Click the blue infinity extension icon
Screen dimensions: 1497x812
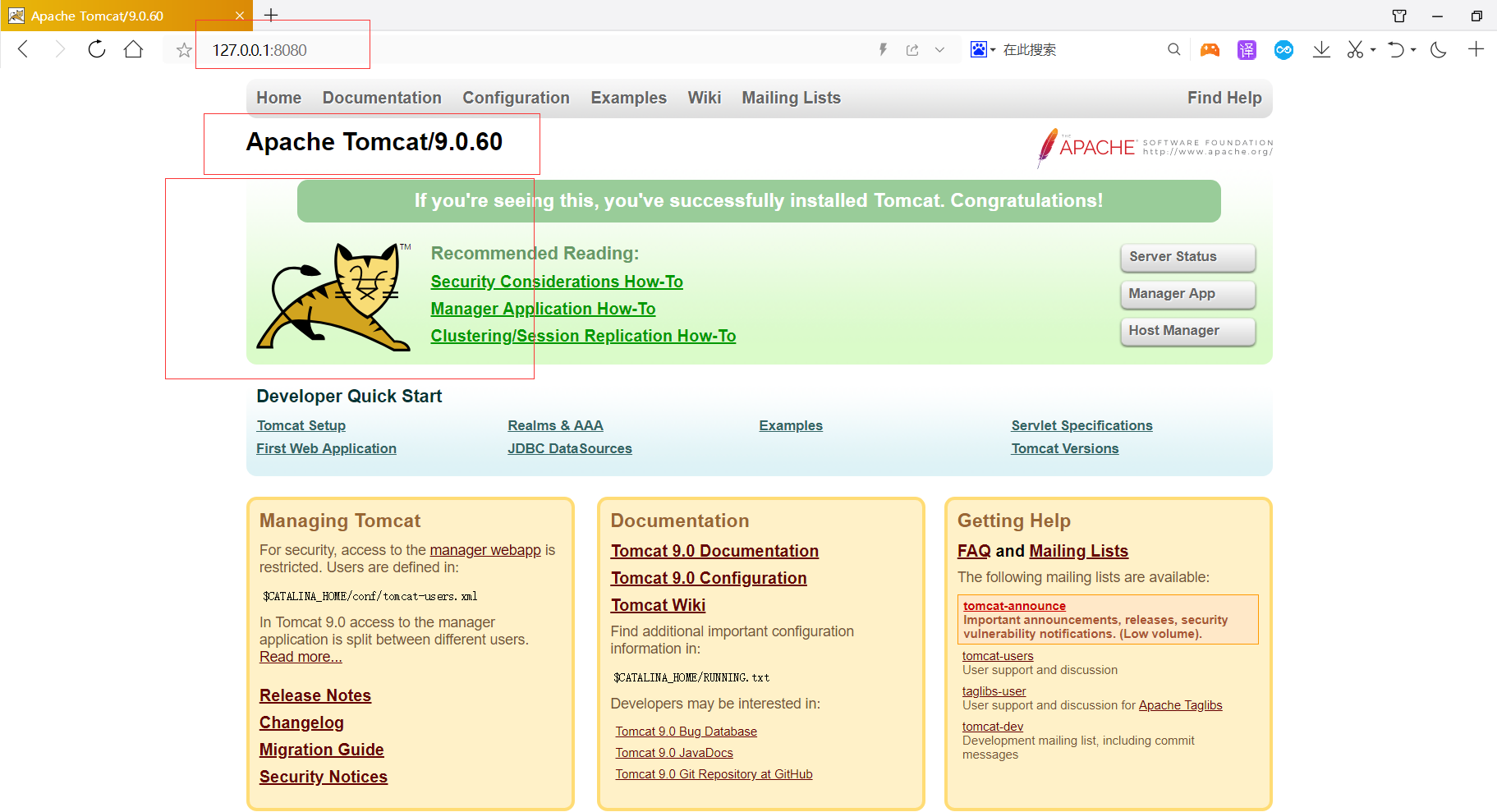(x=1283, y=50)
